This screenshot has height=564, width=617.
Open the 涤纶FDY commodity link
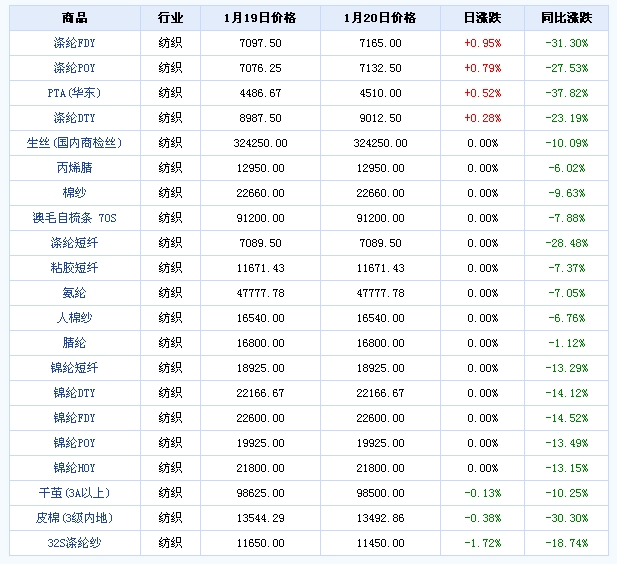click(x=74, y=43)
